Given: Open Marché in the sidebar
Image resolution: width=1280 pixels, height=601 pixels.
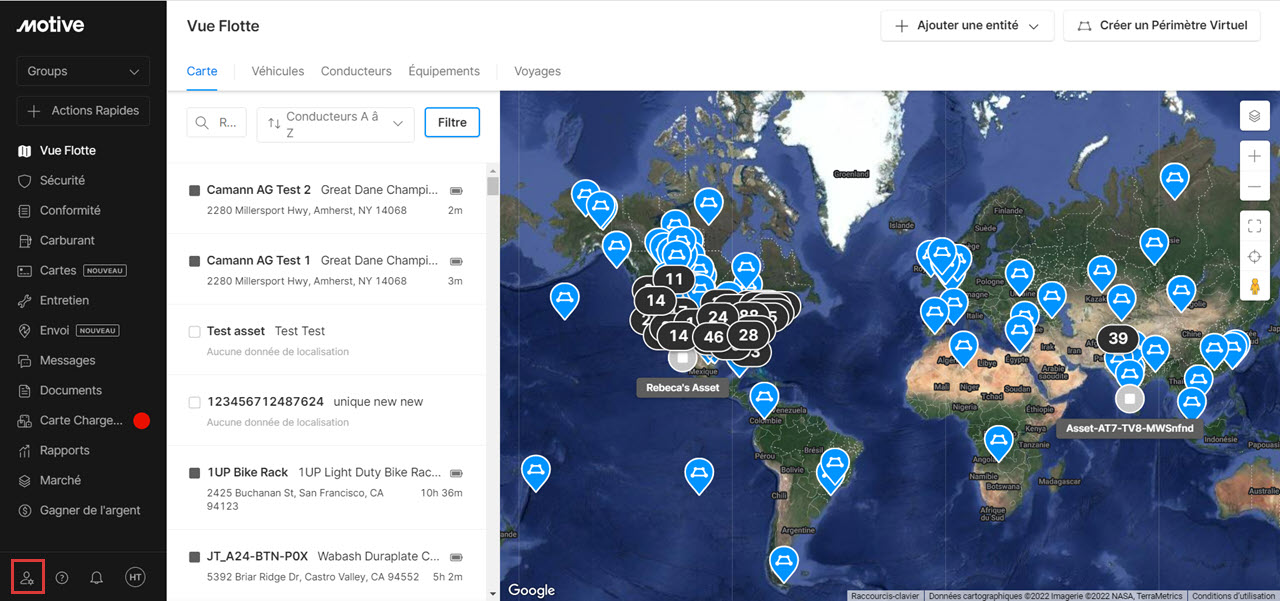Looking at the screenshot, I should click(60, 481).
